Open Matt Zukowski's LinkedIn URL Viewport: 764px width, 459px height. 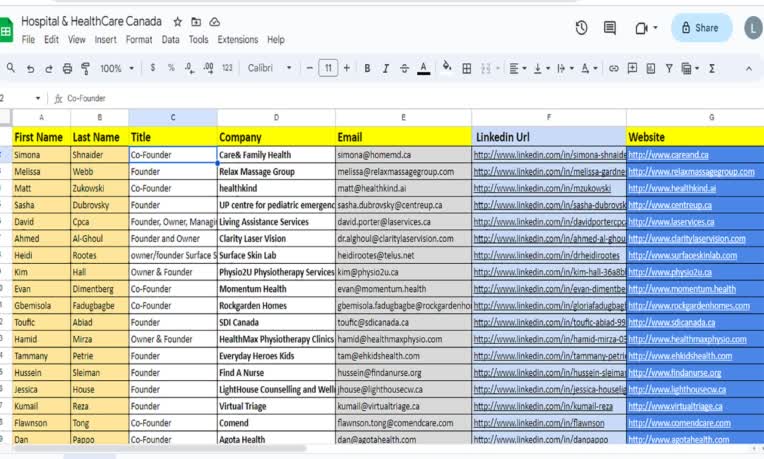(x=542, y=189)
